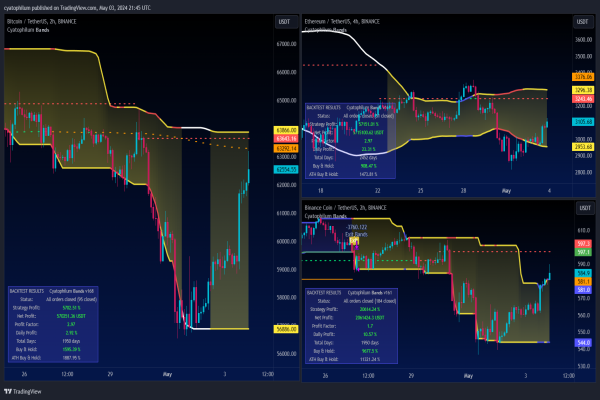This screenshot has width=600, height=400.
Task: Click the yellow 56886.00 price label
Action: (x=286, y=329)
